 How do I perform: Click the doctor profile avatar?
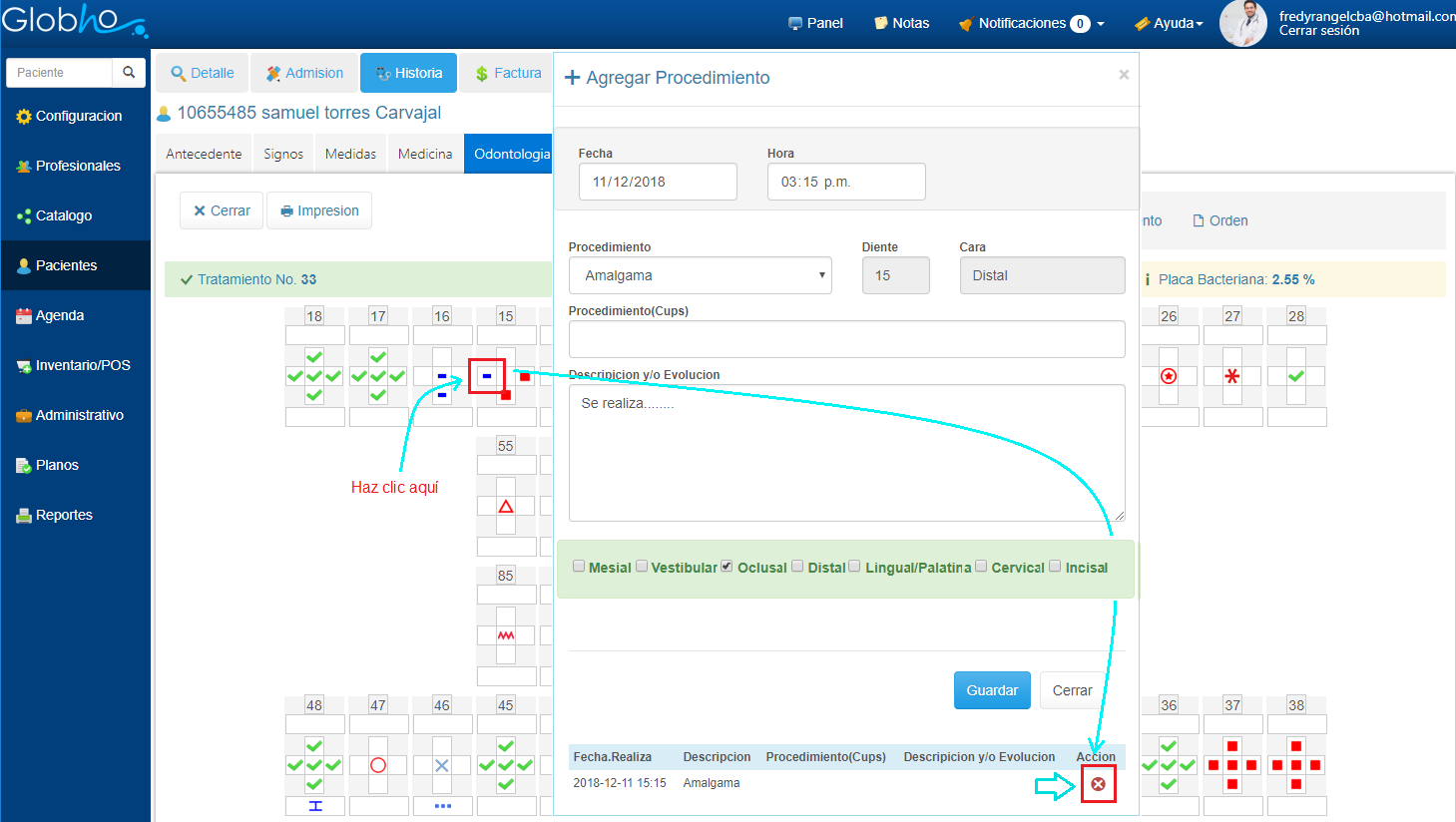(x=1242, y=23)
